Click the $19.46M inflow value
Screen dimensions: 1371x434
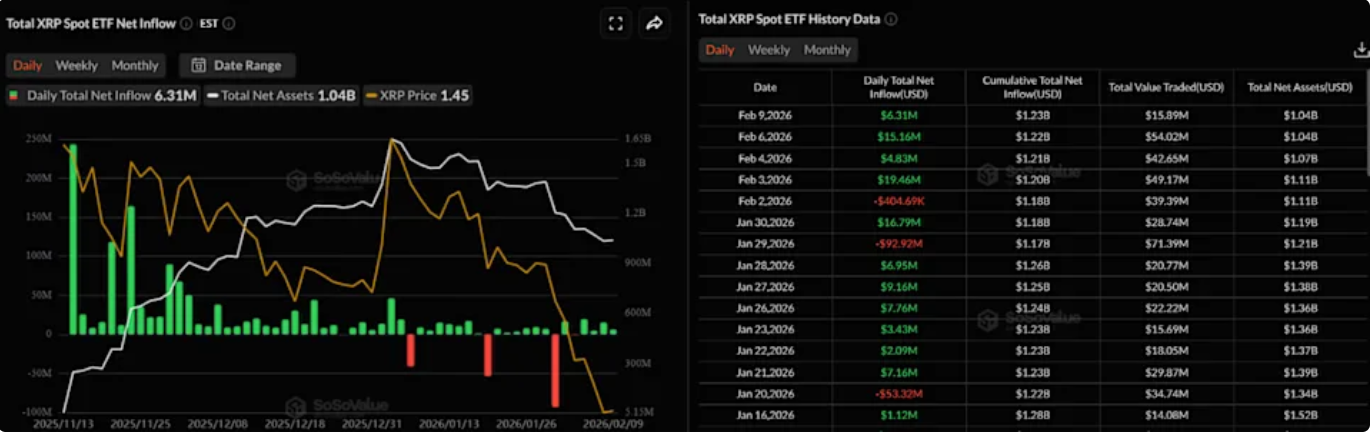tap(899, 179)
